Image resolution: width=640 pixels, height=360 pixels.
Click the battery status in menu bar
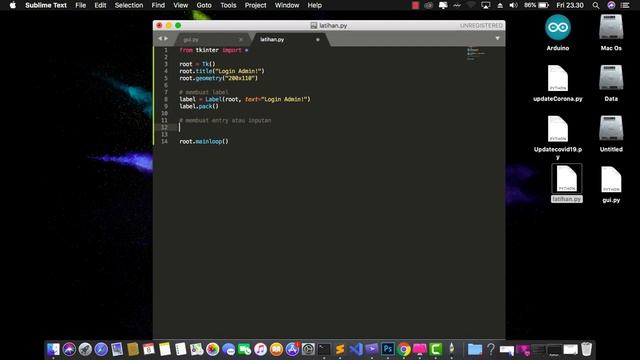[536, 5]
